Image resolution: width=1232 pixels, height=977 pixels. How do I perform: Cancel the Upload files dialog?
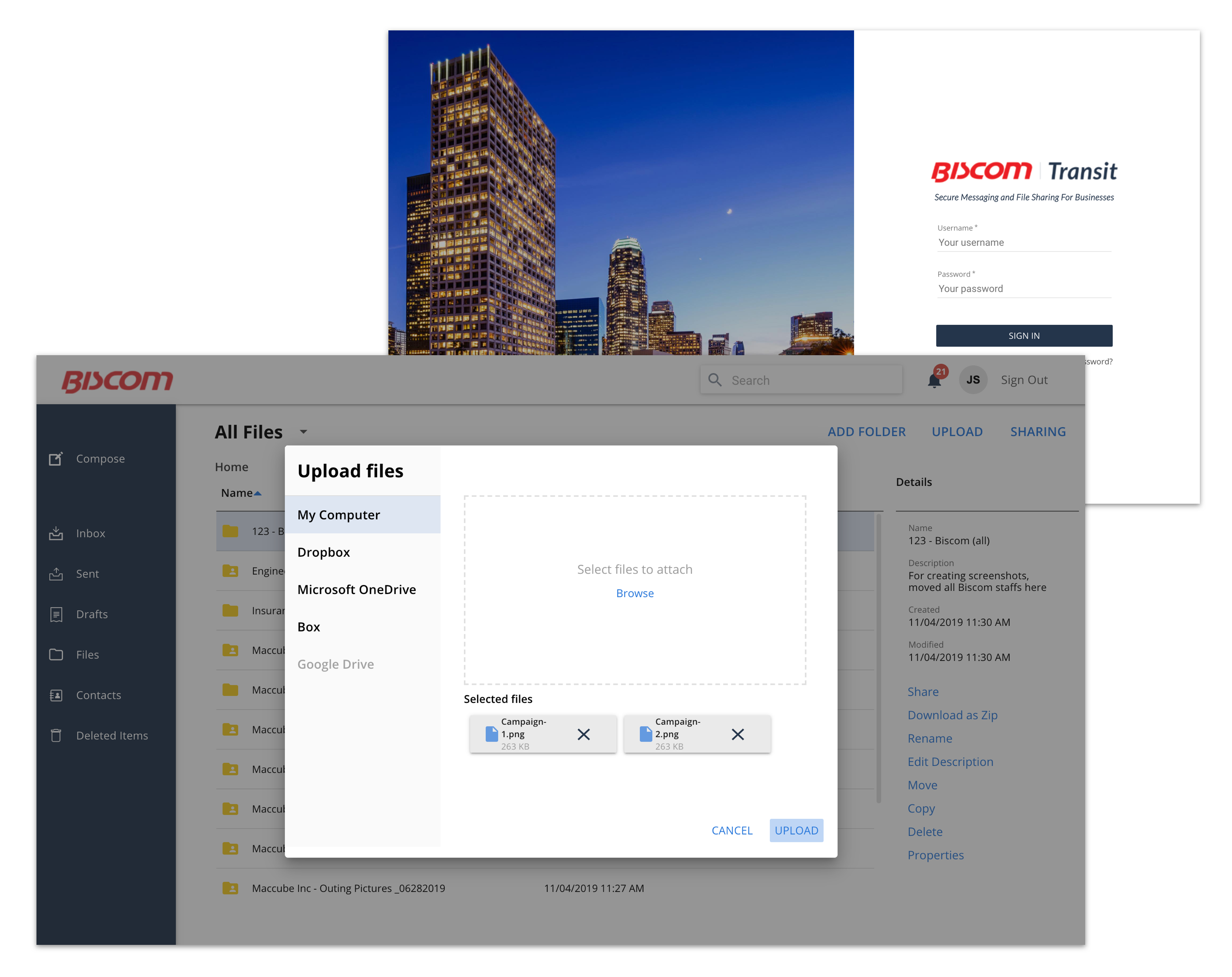[732, 831]
